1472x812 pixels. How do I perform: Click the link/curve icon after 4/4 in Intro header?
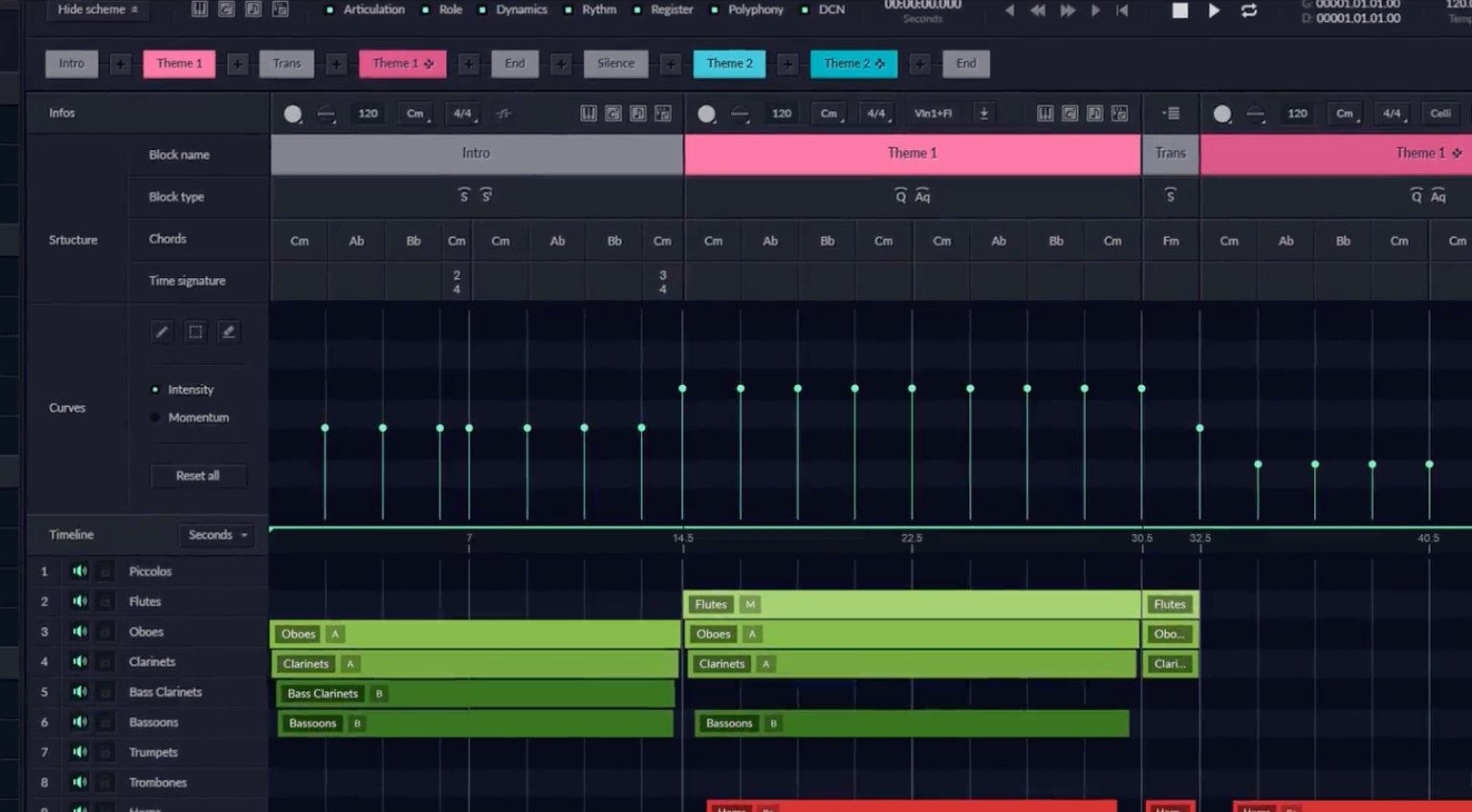(x=504, y=114)
